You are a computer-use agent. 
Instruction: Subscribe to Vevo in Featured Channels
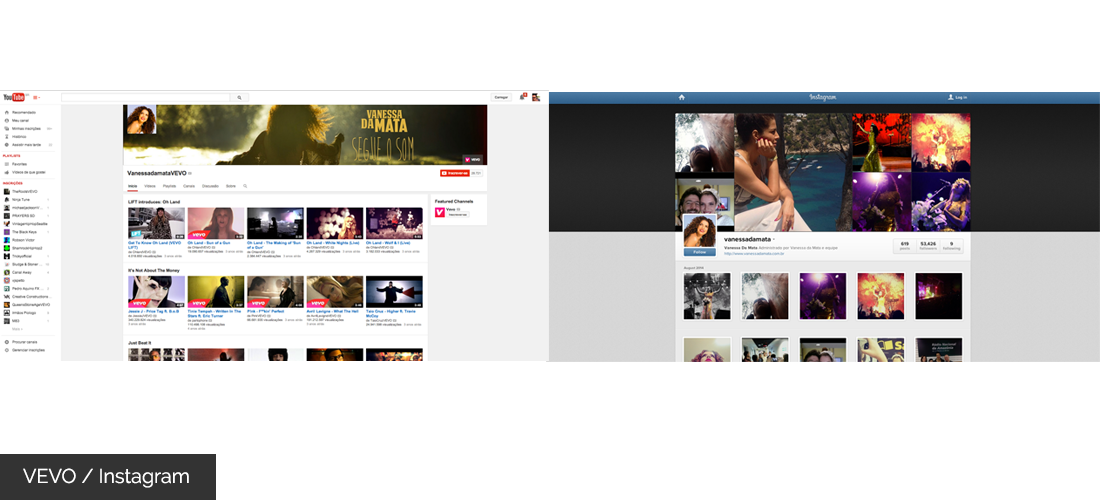[457, 215]
